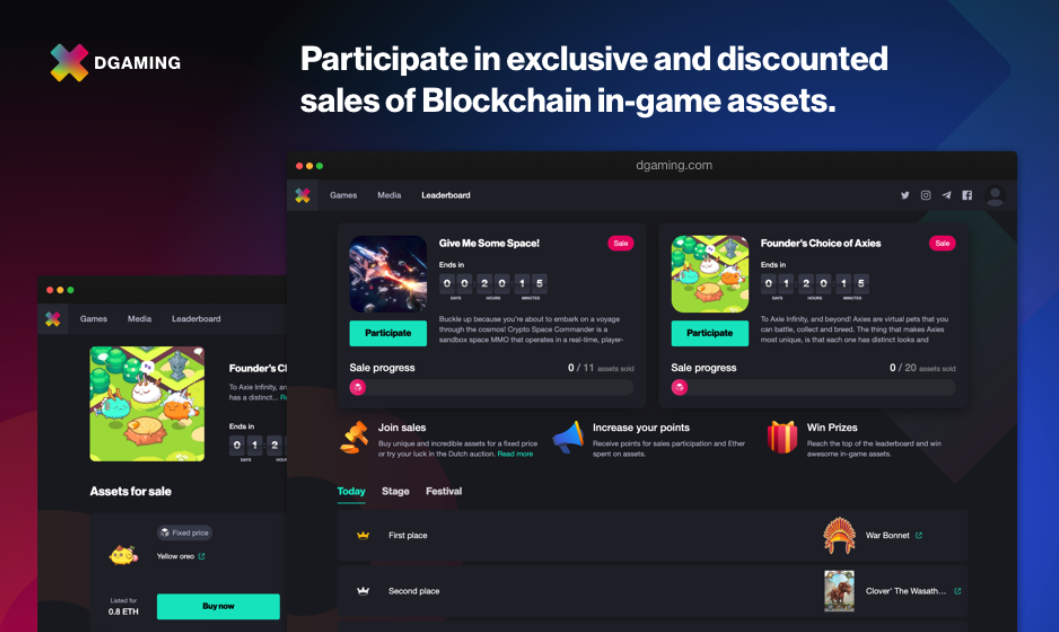
Task: Click the Facebook icon
Action: coord(967,195)
